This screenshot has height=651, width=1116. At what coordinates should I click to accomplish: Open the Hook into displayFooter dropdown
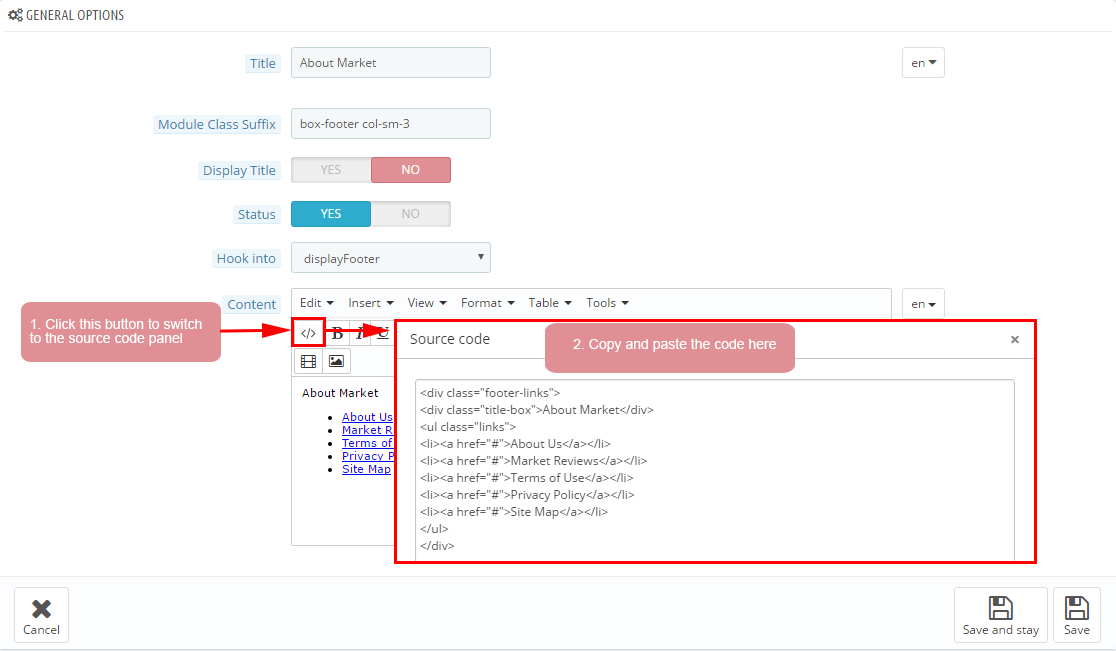[x=391, y=258]
